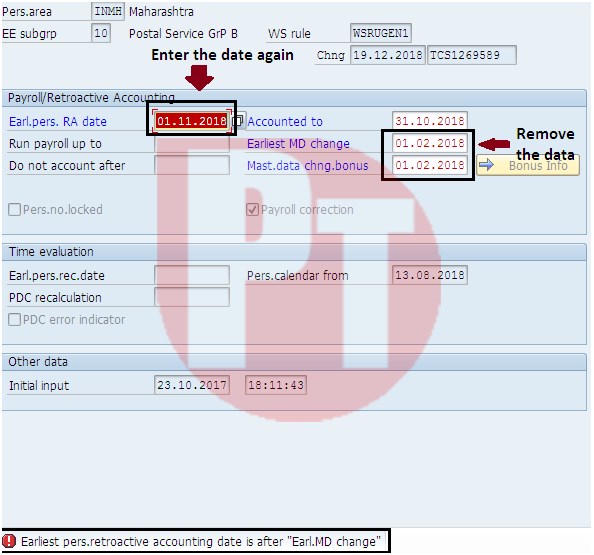
Task: Toggle the Pers.no.locked checkbox
Action: pyautogui.click(x=14, y=209)
